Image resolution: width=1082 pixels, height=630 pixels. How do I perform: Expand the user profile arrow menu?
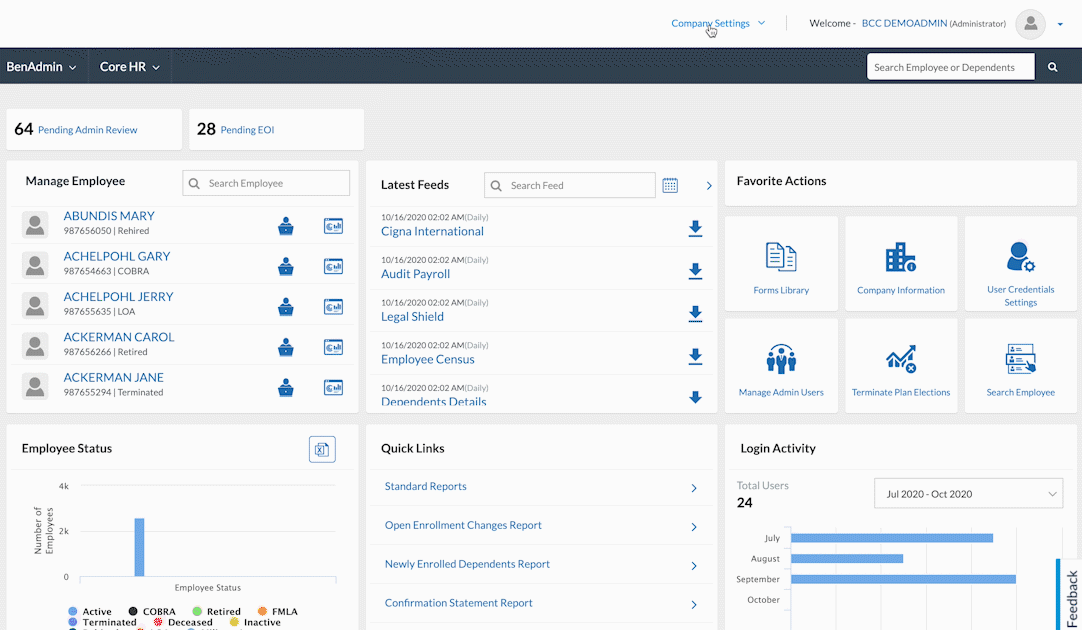click(1060, 24)
